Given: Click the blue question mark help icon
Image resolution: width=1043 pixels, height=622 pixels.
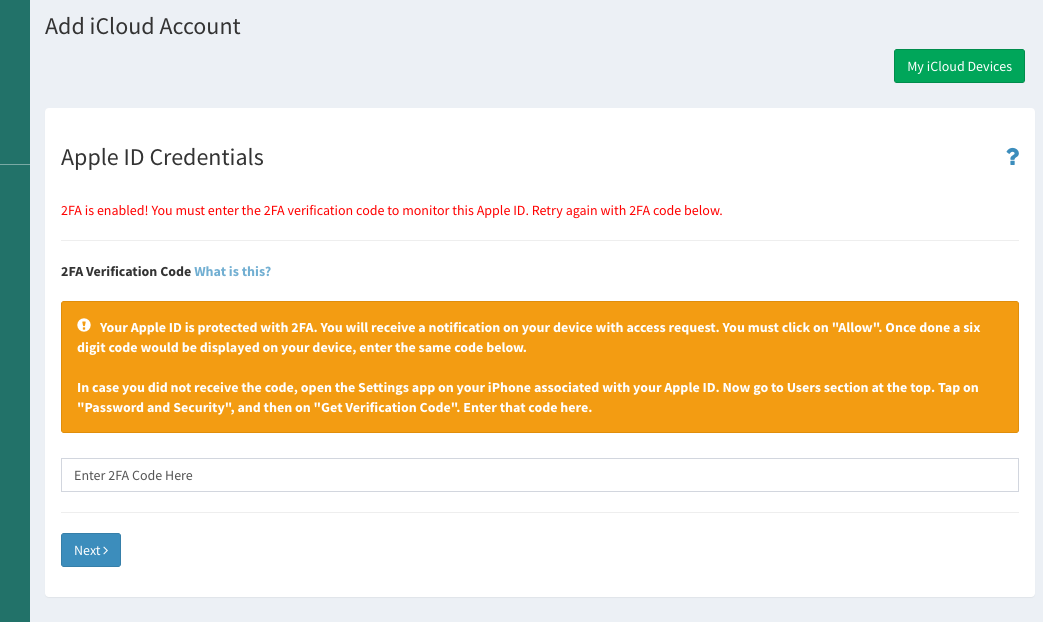Looking at the screenshot, I should point(1011,157).
